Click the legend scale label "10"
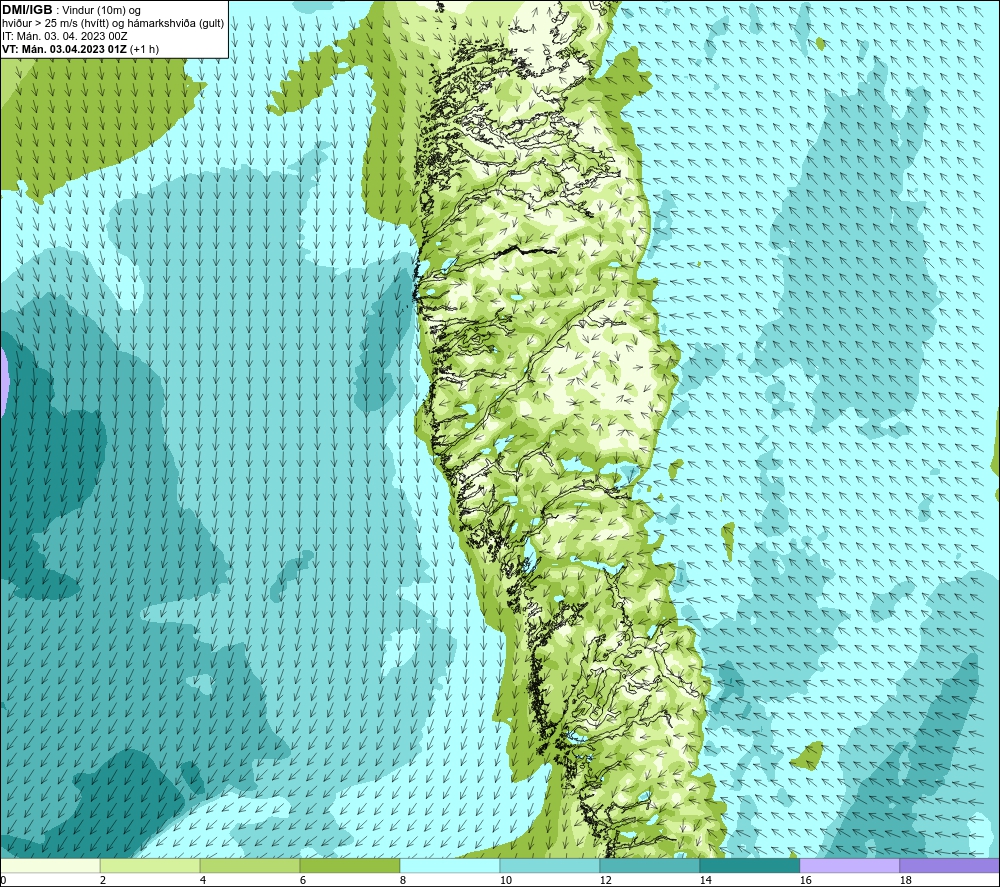 (506, 880)
